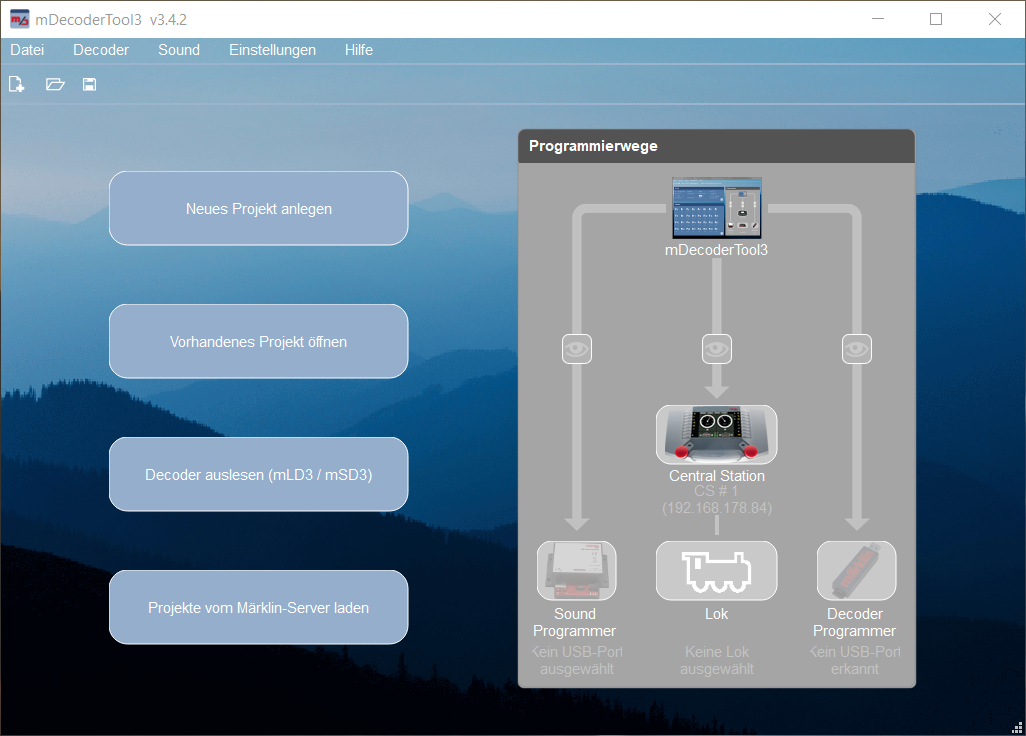Click Projekte vom Märklin-Server laden button
Screen dimensions: 1026x736
[x=258, y=607]
